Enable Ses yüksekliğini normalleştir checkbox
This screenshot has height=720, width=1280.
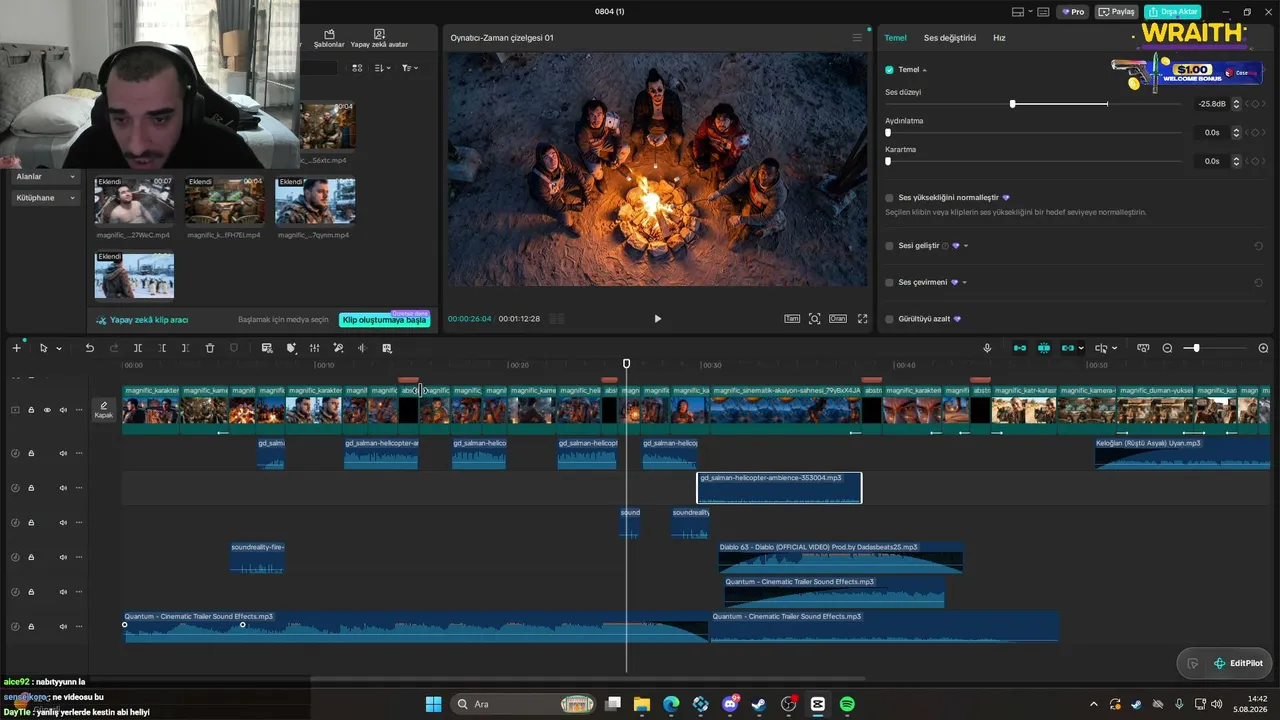click(x=889, y=198)
